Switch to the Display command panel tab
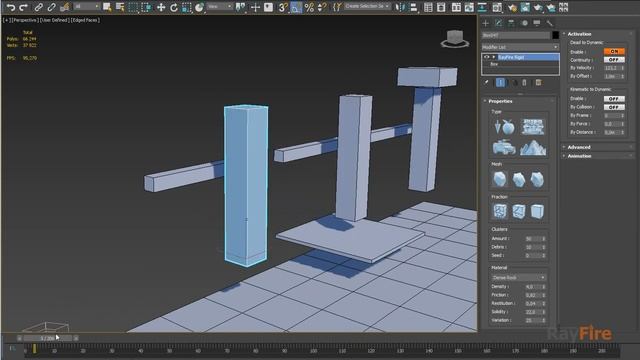640x360 pixels. [x=537, y=23]
